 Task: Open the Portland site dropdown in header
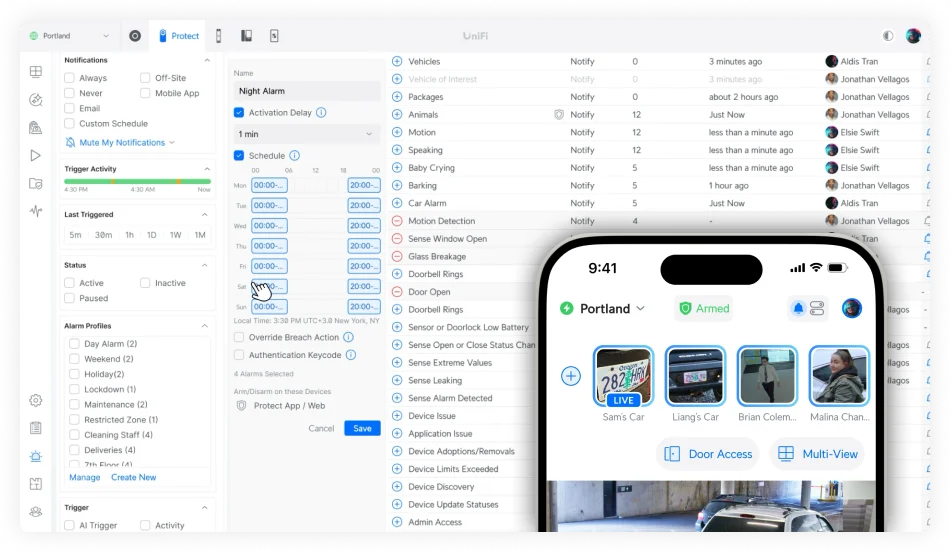(x=69, y=36)
